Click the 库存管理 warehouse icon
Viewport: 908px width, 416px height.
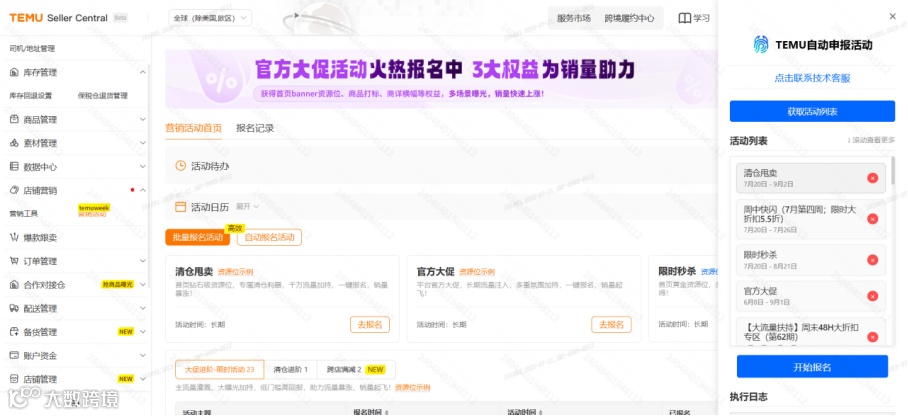[x=14, y=72]
